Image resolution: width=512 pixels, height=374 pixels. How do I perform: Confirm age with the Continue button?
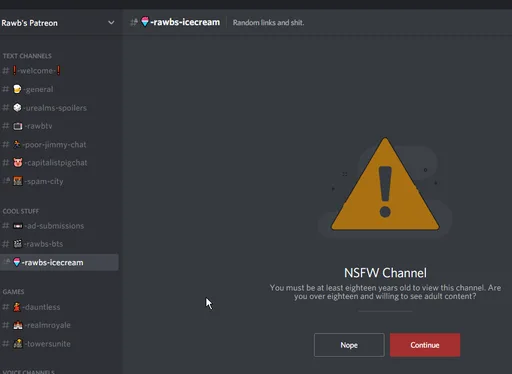[x=425, y=345]
